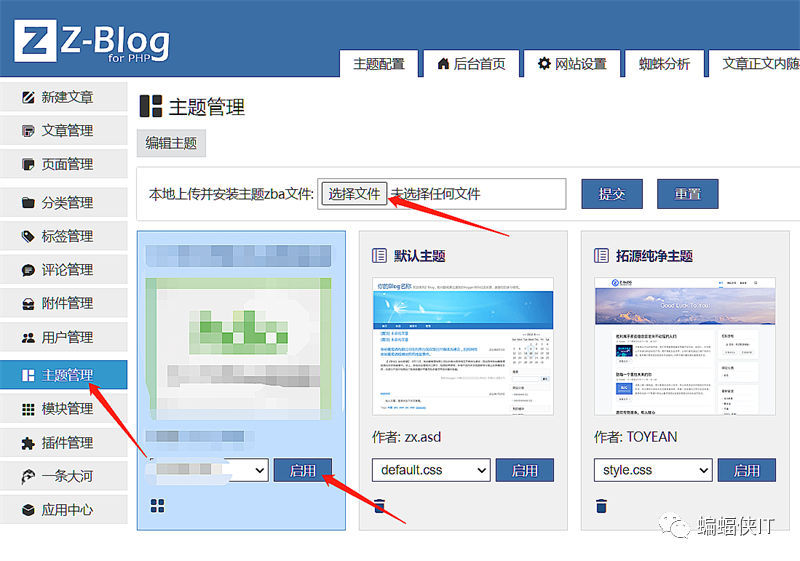This screenshot has height=561, width=800.
Task: Click the home icon in 后台首页 tab
Action: pos(443,63)
